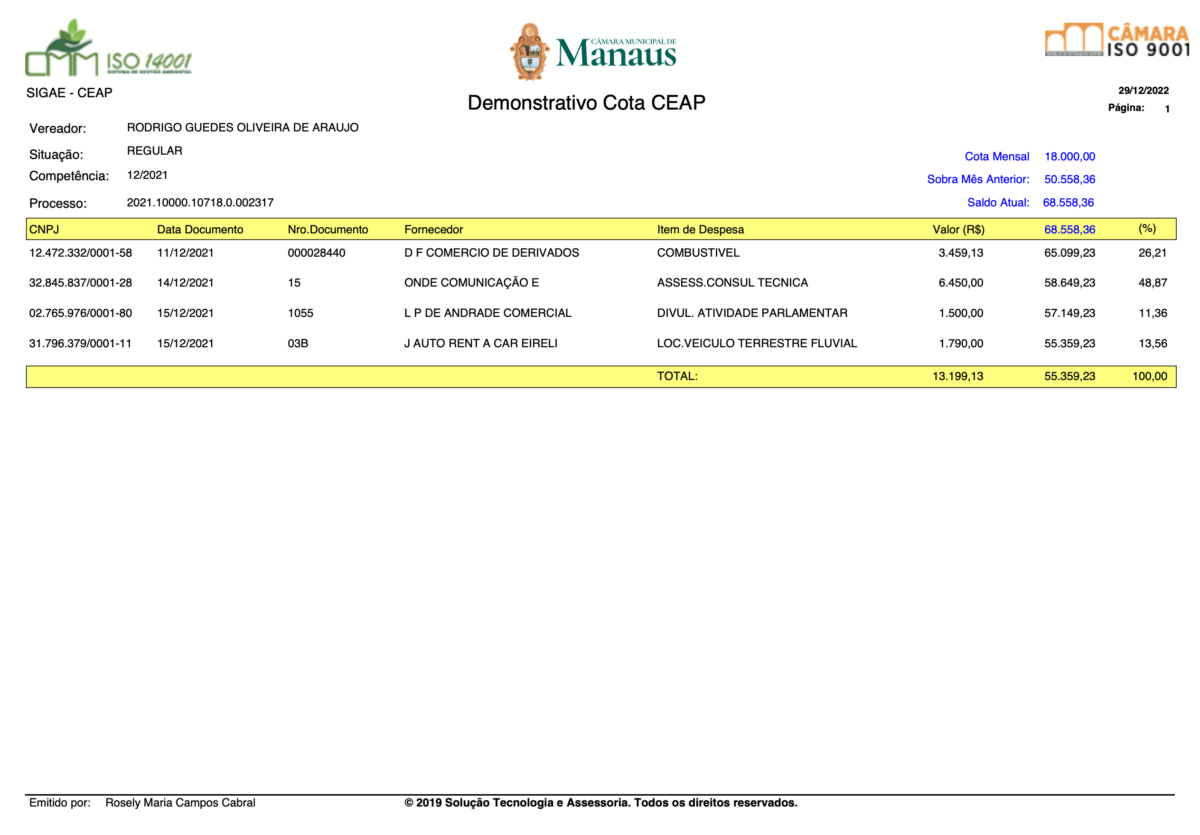The image size is (1200, 835).
Task: Select the report date 29/12/2022
Action: click(x=1143, y=90)
